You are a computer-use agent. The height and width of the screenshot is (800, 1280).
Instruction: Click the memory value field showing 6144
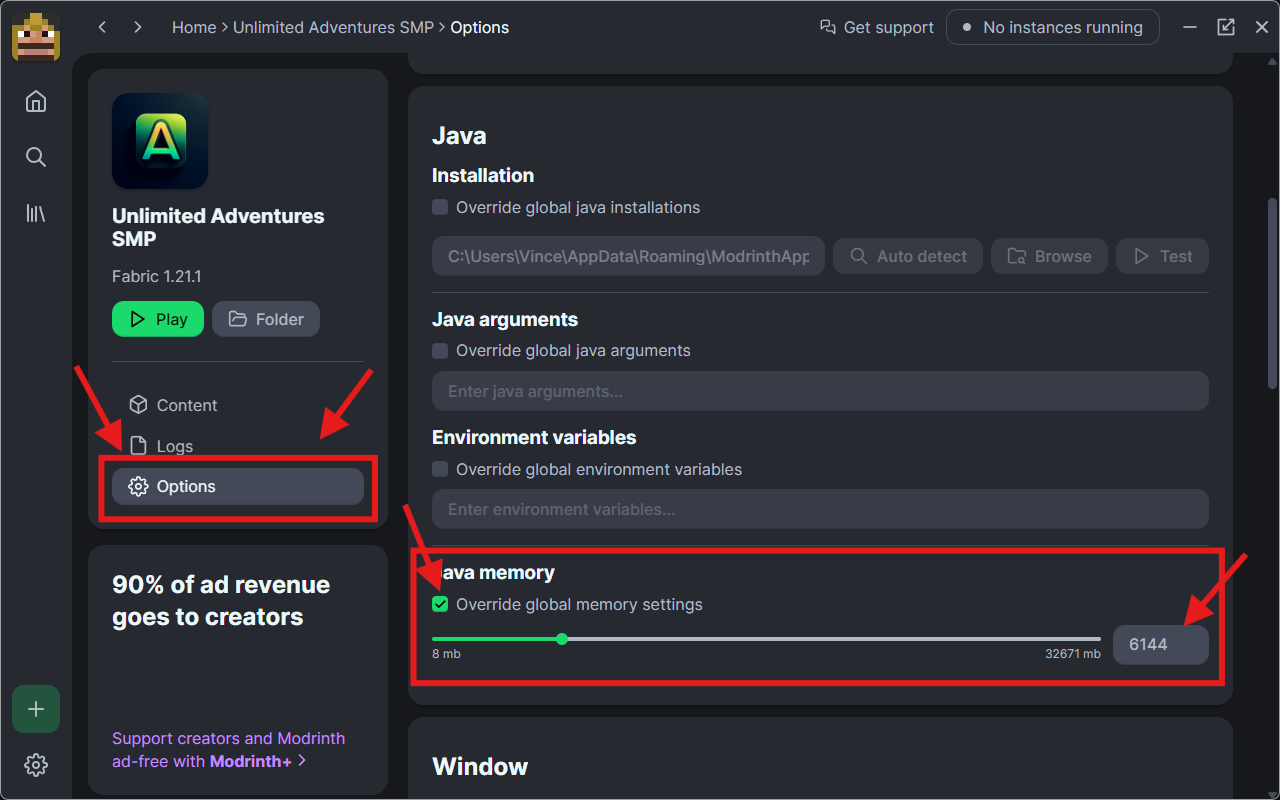(1162, 645)
